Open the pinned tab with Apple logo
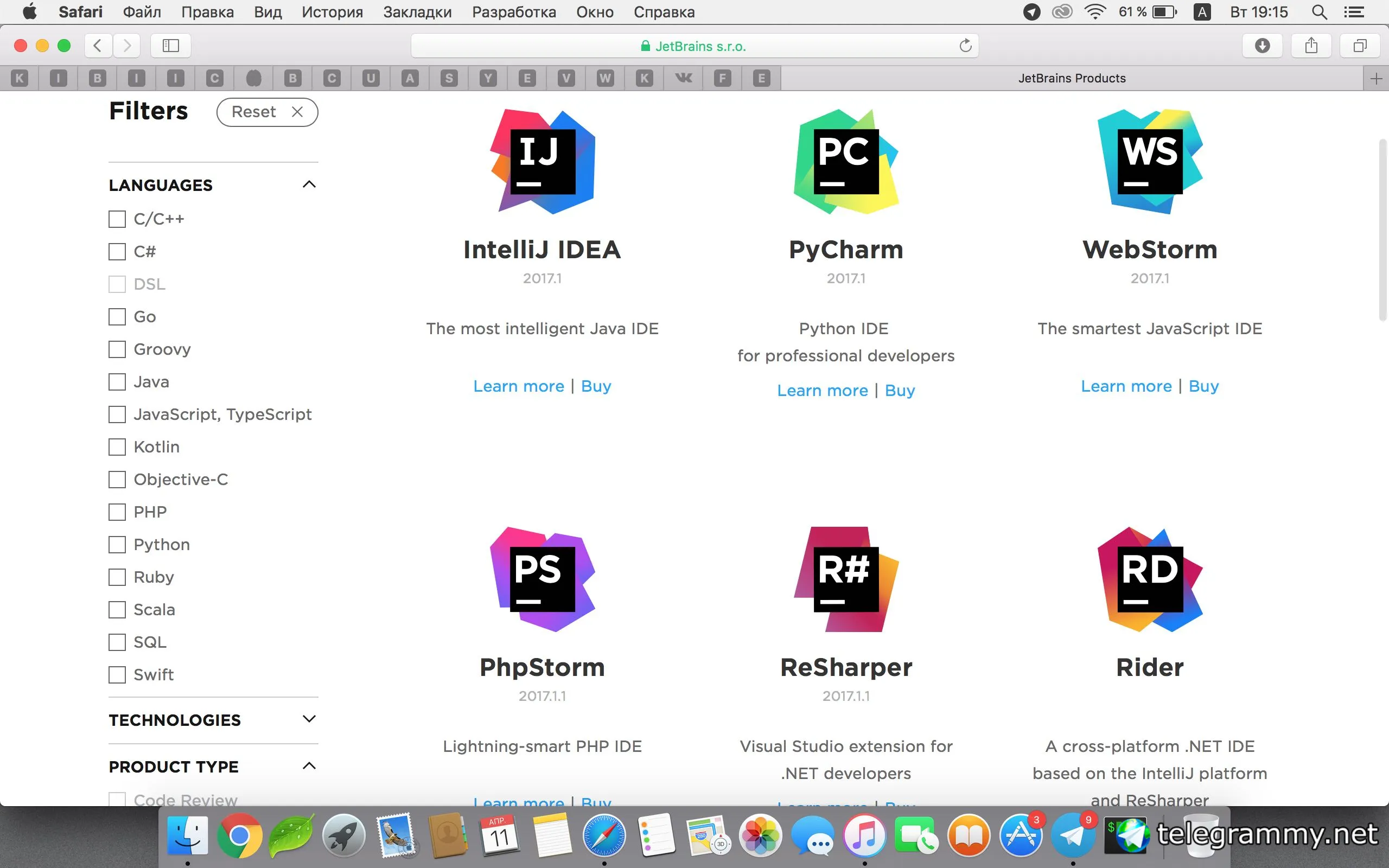Image resolution: width=1389 pixels, height=868 pixels. [x=254, y=78]
